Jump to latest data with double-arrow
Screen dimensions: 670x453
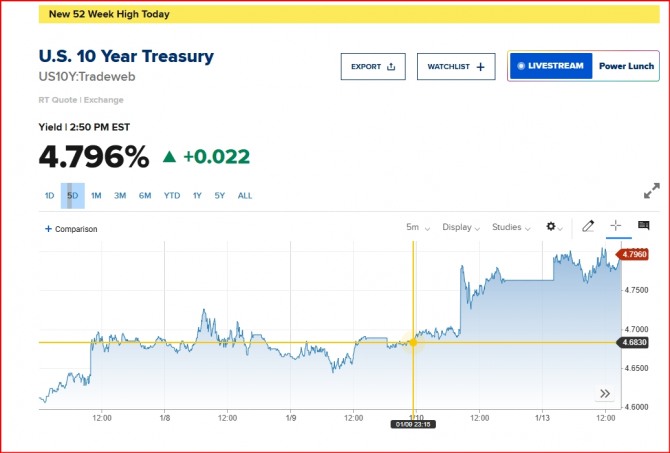coord(604,393)
